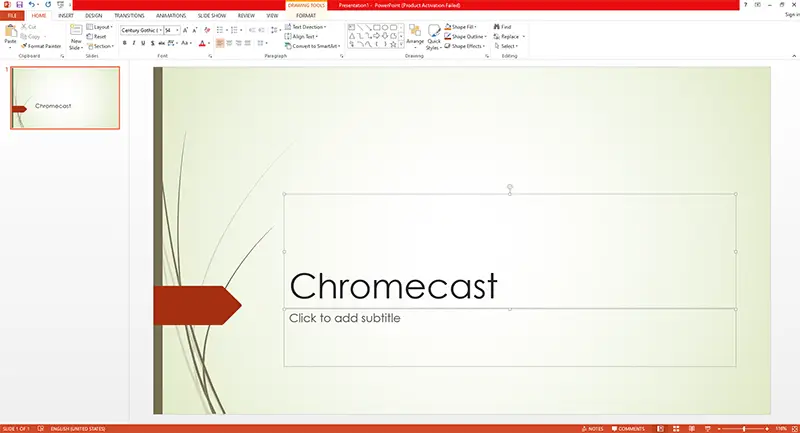Toggle underline formatting

(x=143, y=43)
